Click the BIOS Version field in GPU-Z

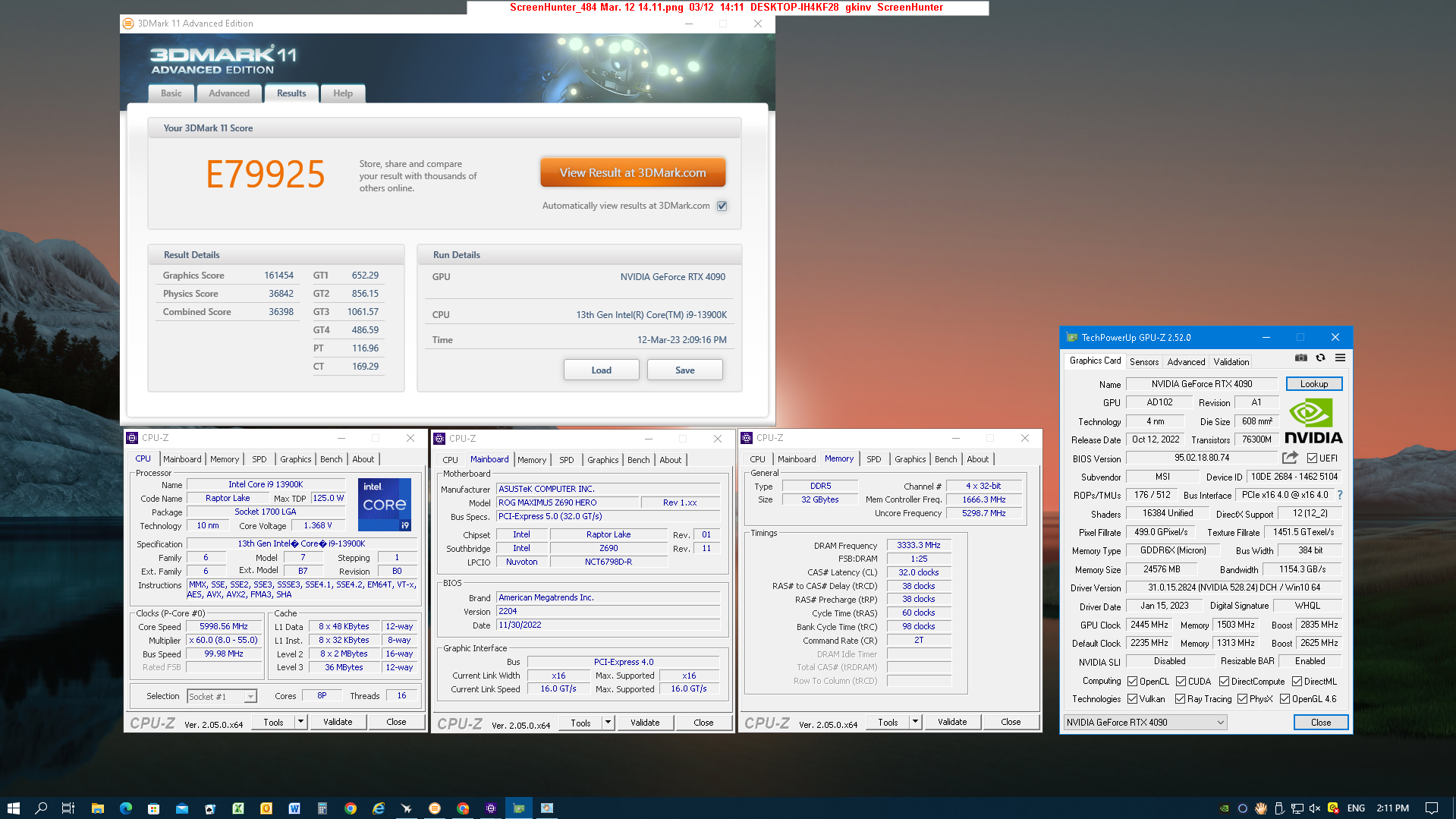(x=1201, y=458)
